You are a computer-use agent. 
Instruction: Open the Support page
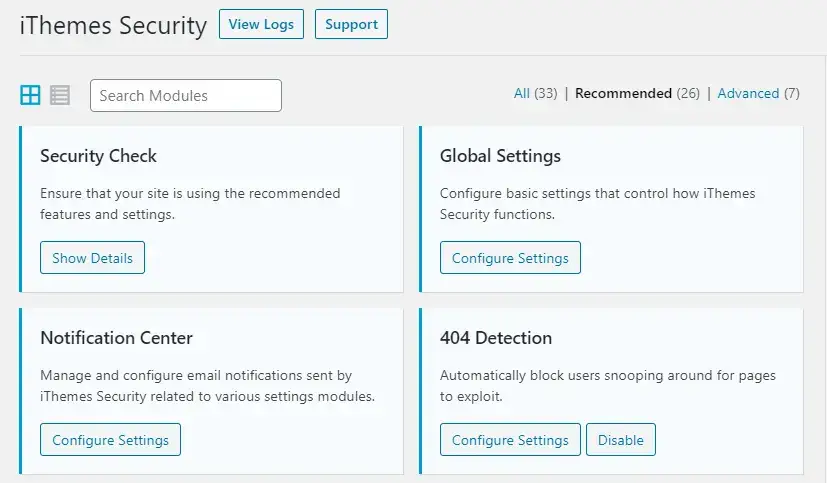click(351, 24)
